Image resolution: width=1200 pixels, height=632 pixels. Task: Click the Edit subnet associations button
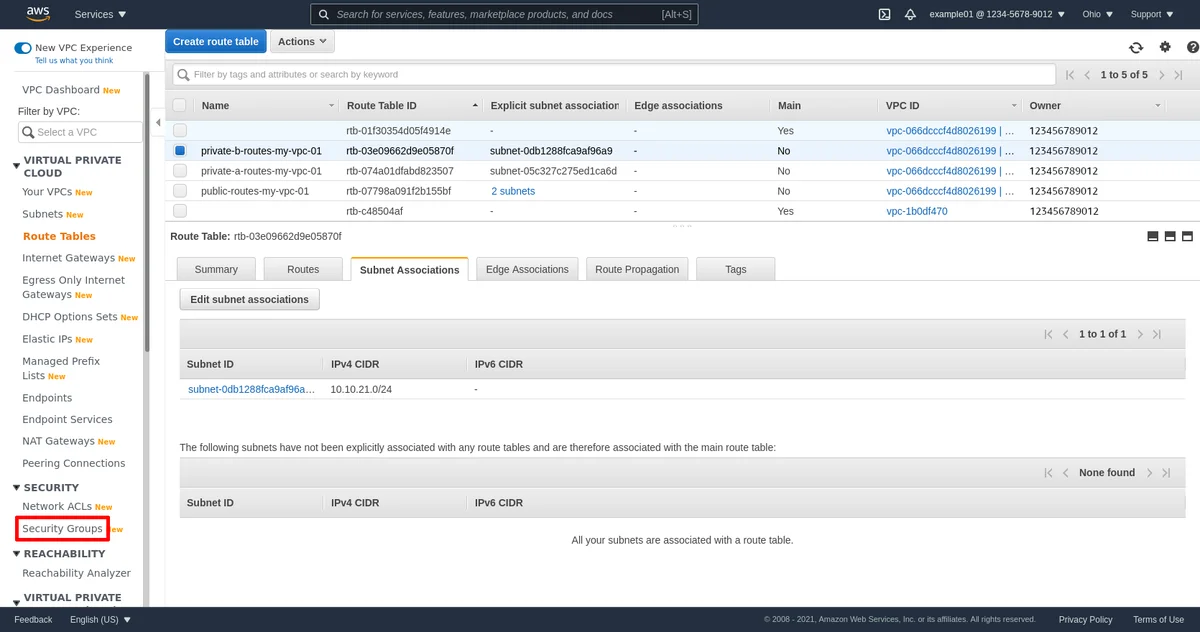pyautogui.click(x=249, y=299)
